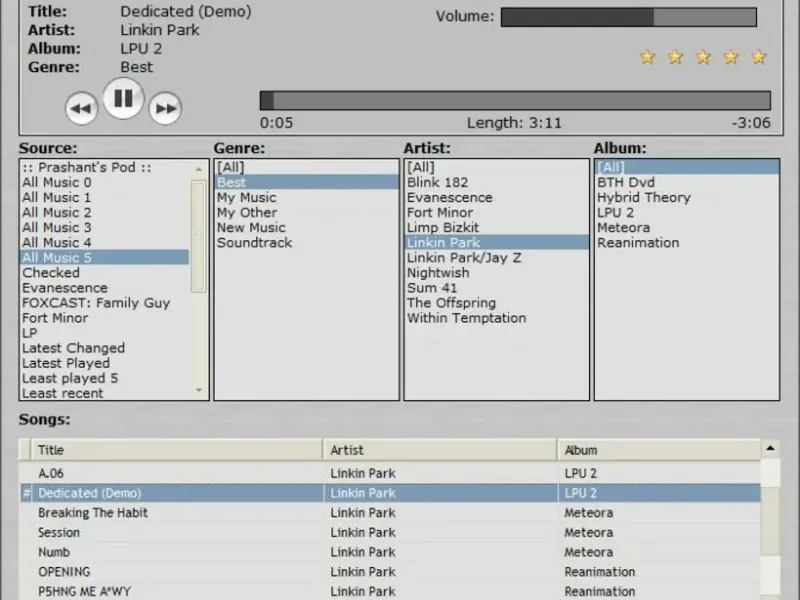The image size is (800, 600).
Task: Seek within the song progress bar
Action: click(515, 101)
